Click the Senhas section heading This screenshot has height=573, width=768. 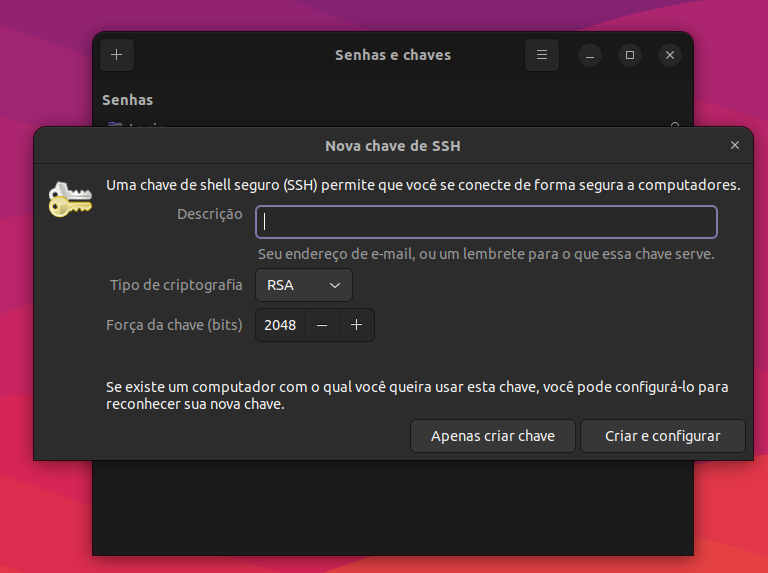127,100
